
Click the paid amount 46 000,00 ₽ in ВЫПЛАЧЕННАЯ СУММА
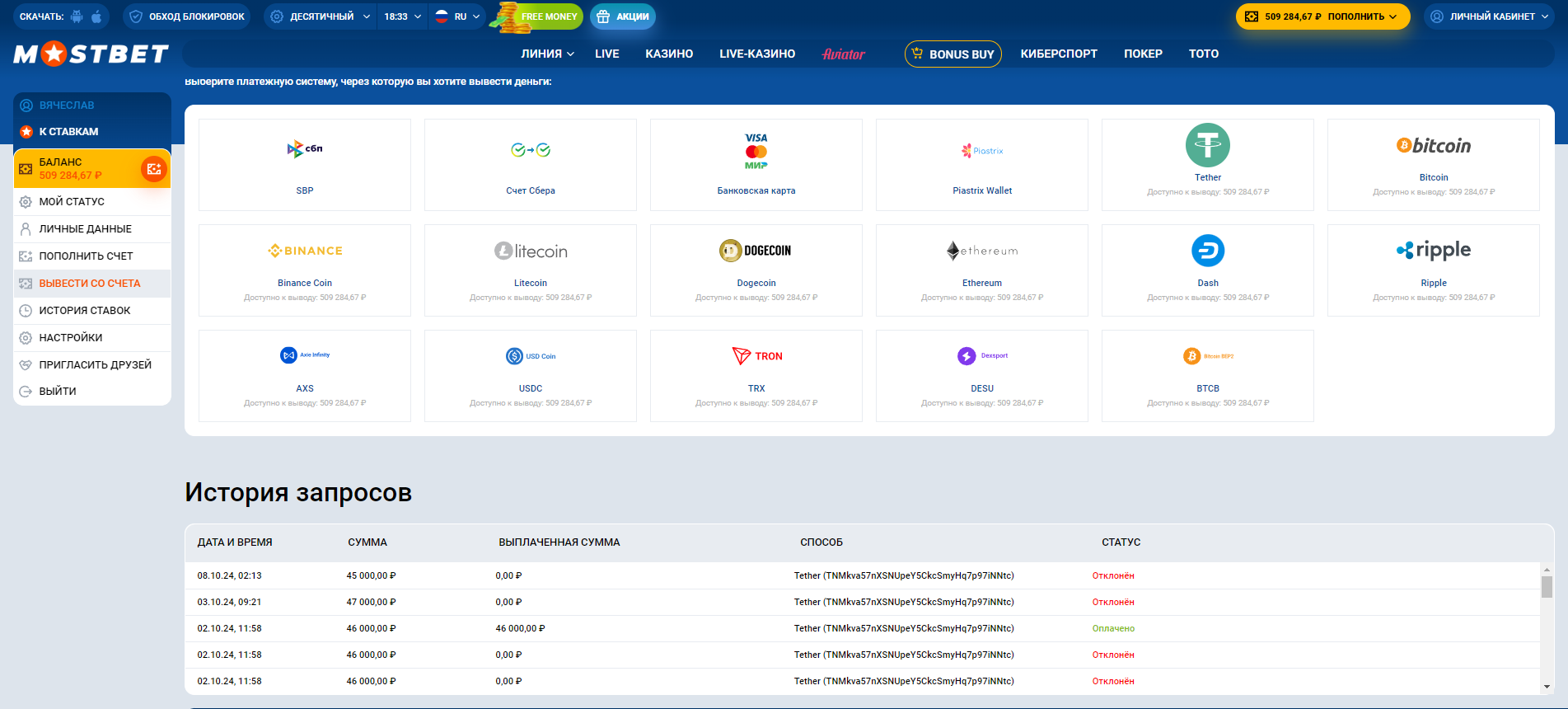click(521, 628)
